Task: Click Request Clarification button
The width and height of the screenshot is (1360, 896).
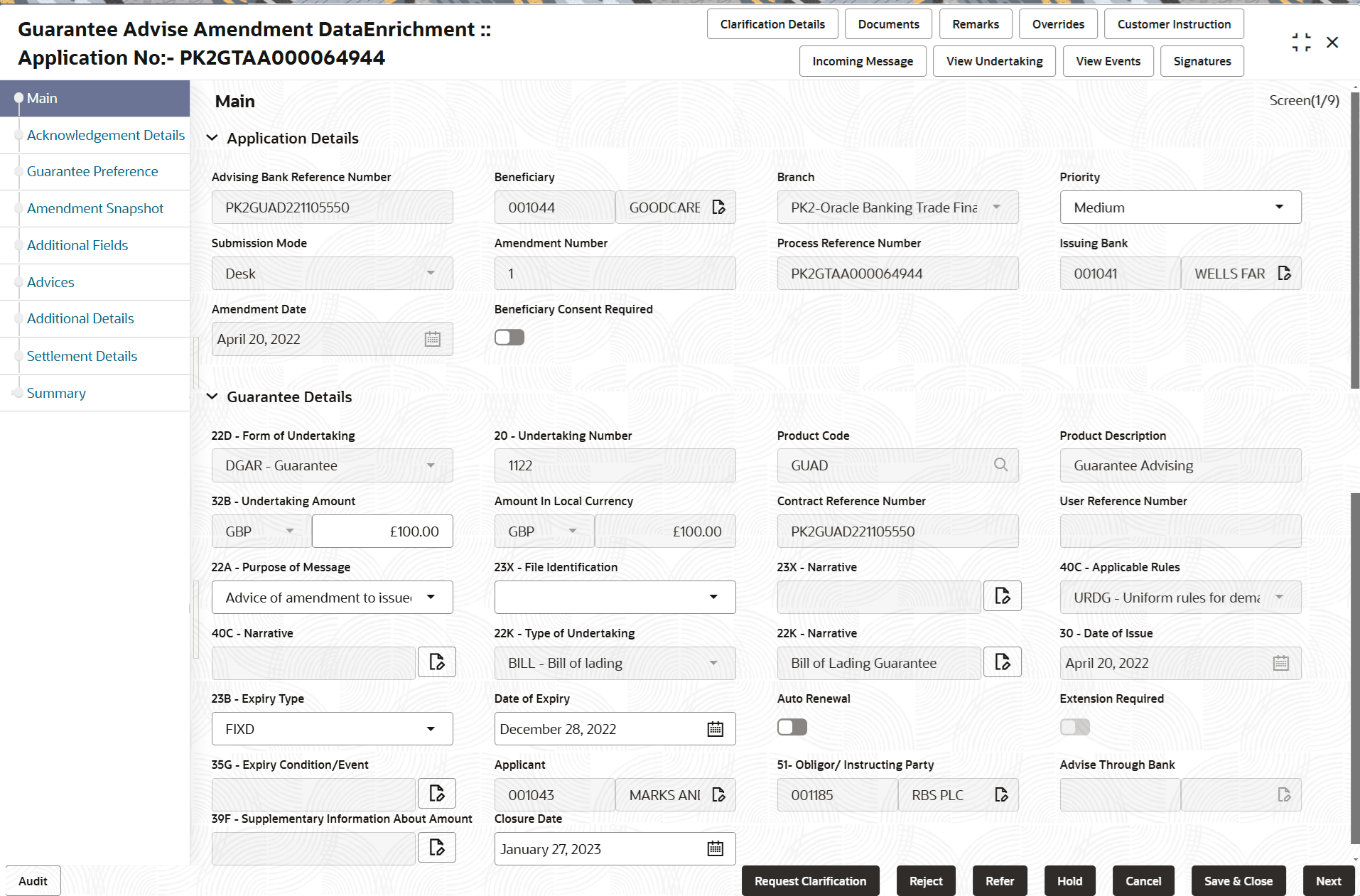Action: pyautogui.click(x=810, y=881)
